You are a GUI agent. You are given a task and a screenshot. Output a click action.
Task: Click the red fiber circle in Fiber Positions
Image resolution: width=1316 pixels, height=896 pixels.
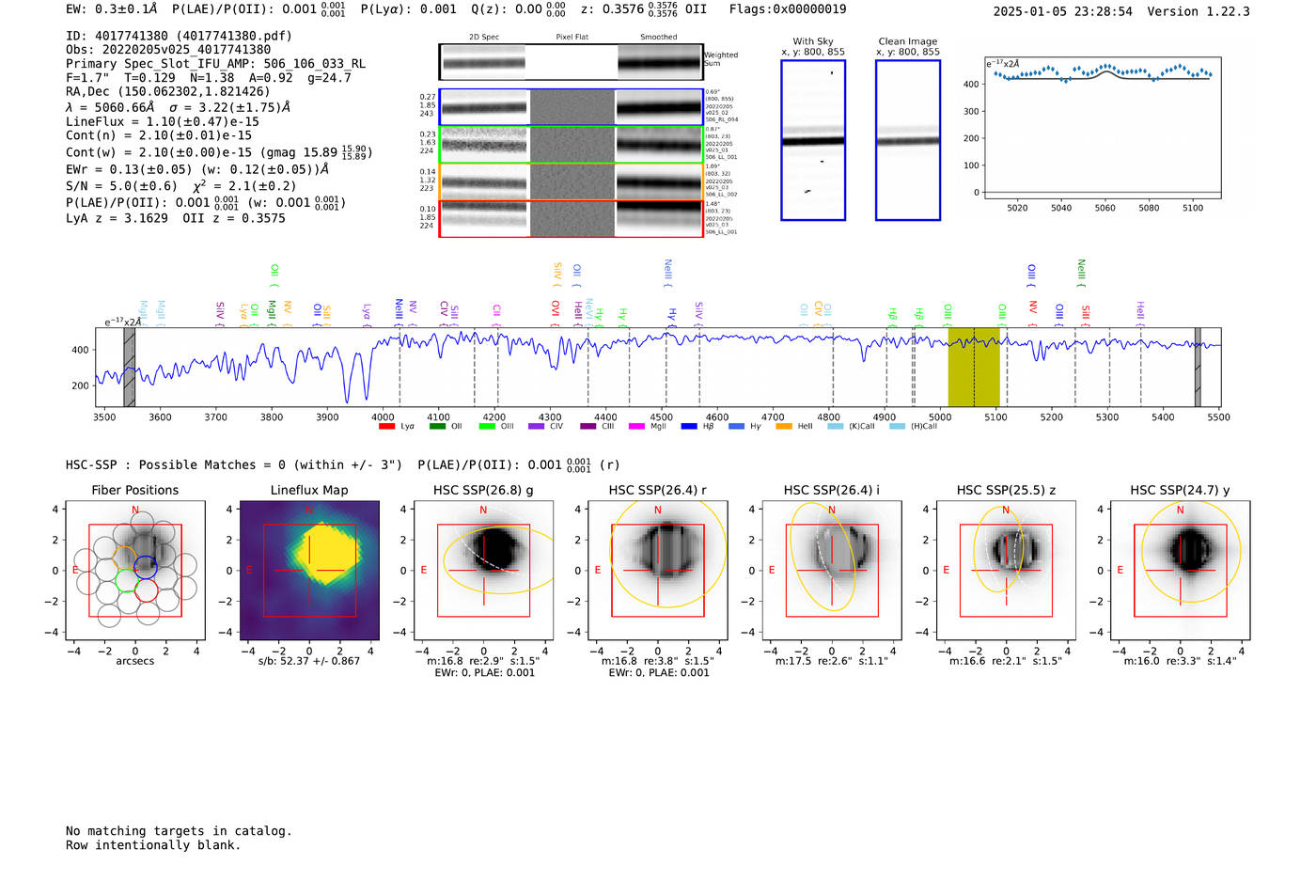point(147,590)
